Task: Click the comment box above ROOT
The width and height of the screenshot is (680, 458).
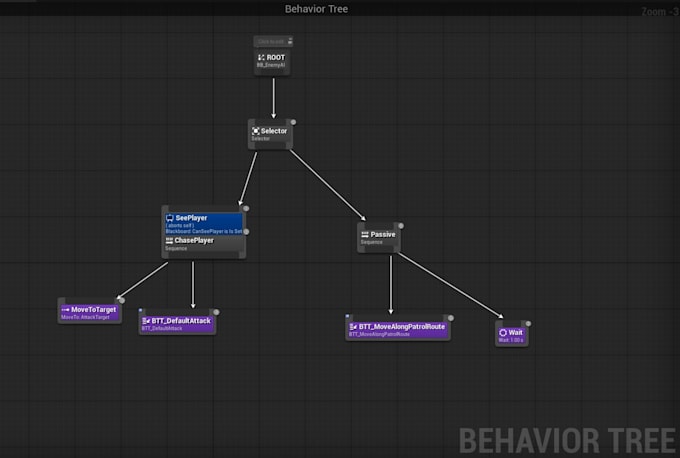Action: [273, 42]
